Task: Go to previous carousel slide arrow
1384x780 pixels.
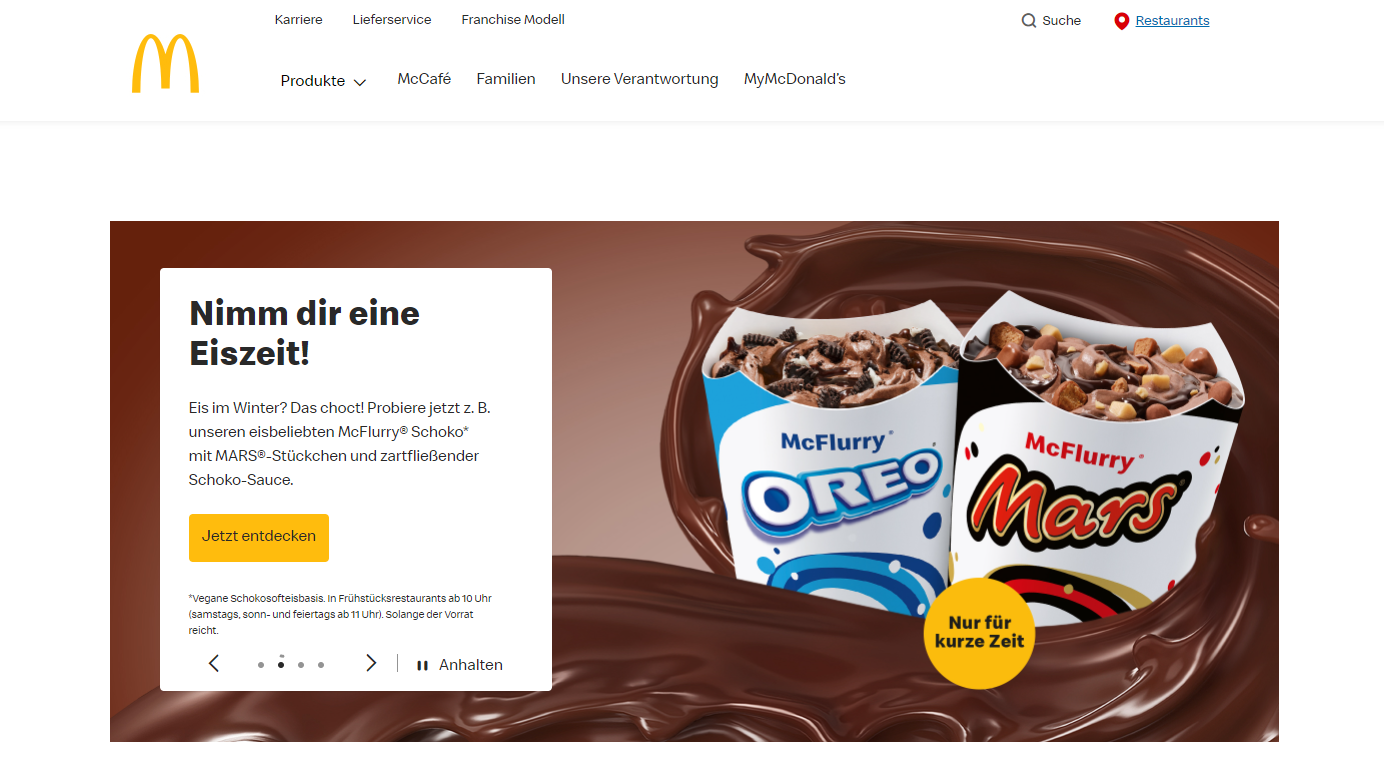Action: coord(213,663)
